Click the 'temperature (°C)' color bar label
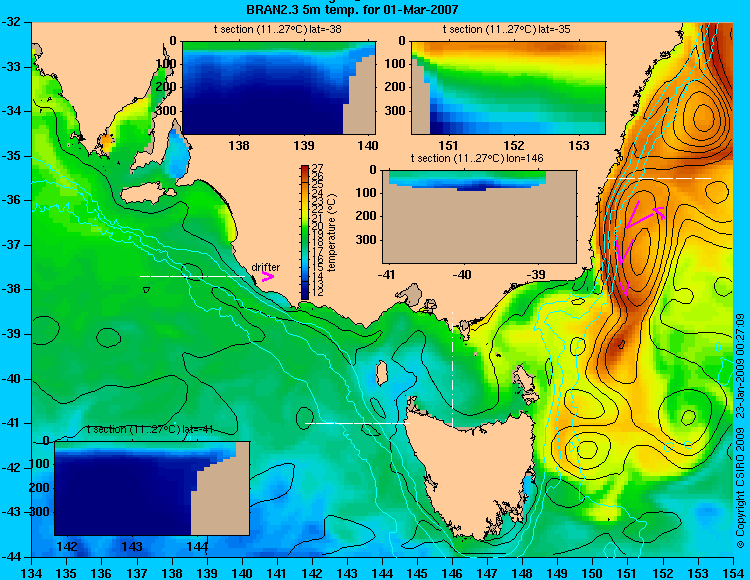This screenshot has height=580, width=750. (x=333, y=232)
